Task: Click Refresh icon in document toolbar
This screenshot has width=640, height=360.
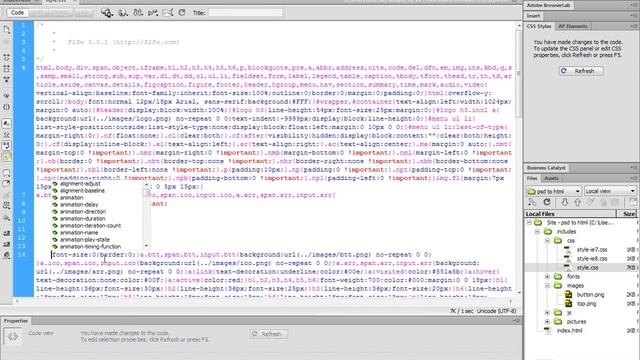Action: point(182,13)
